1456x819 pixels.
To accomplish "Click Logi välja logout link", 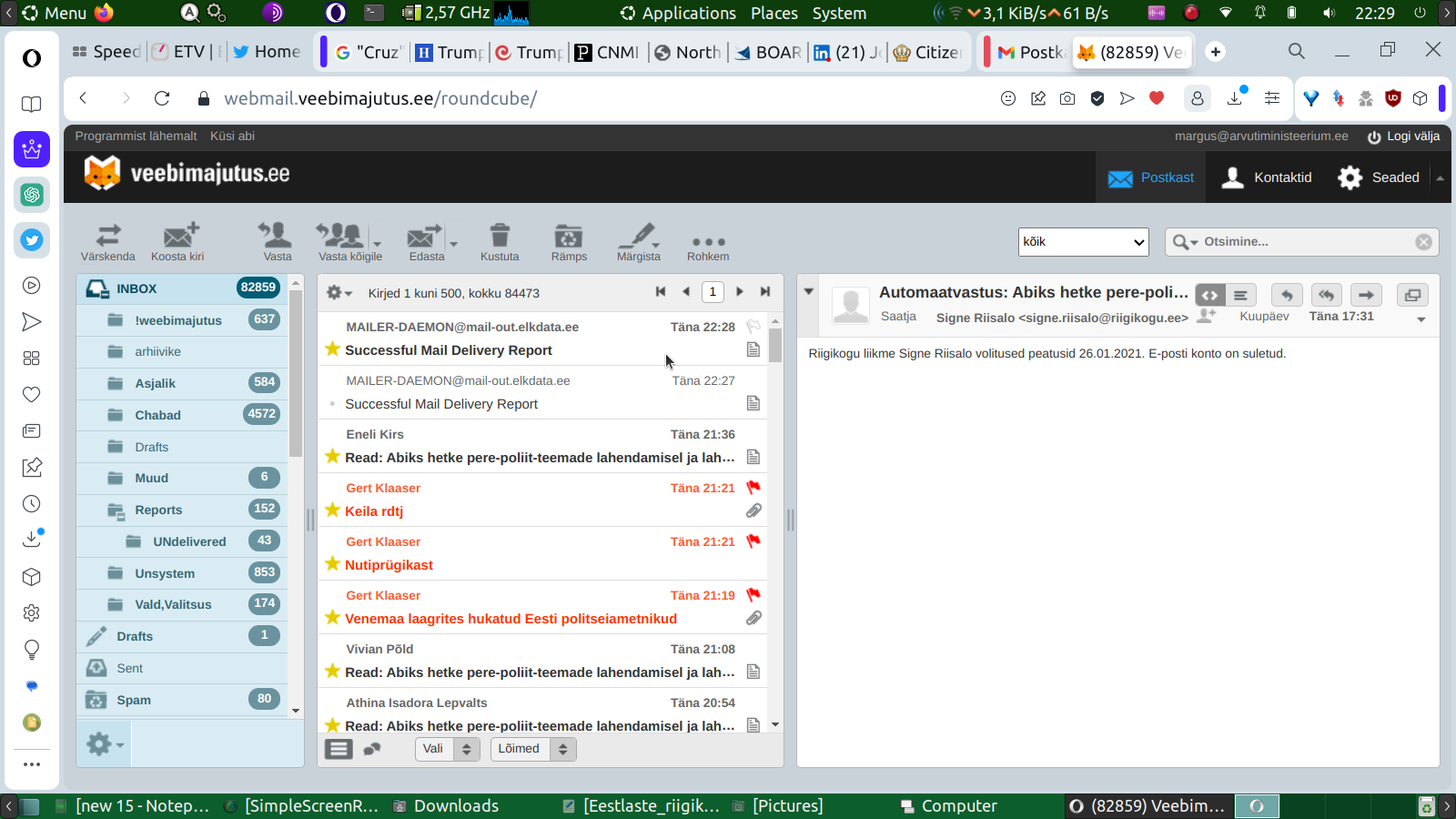I will [1403, 136].
